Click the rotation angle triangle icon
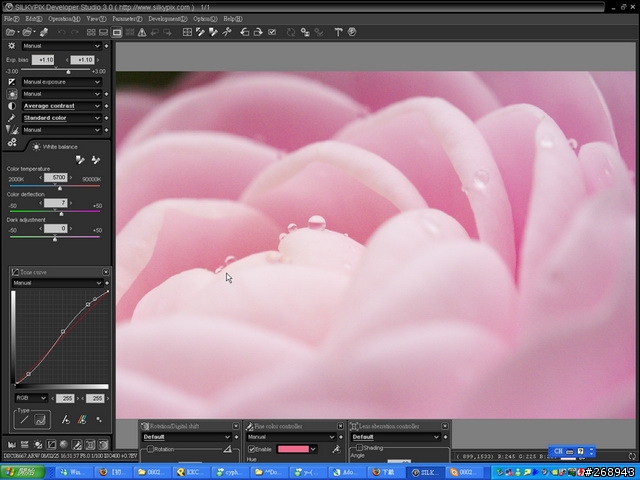This screenshot has height=480, width=640. [228, 449]
